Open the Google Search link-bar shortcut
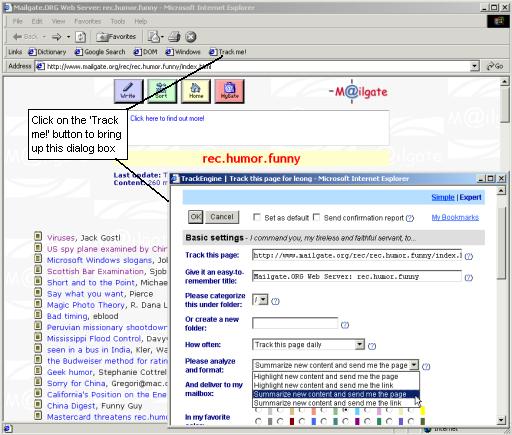 [x=100, y=52]
